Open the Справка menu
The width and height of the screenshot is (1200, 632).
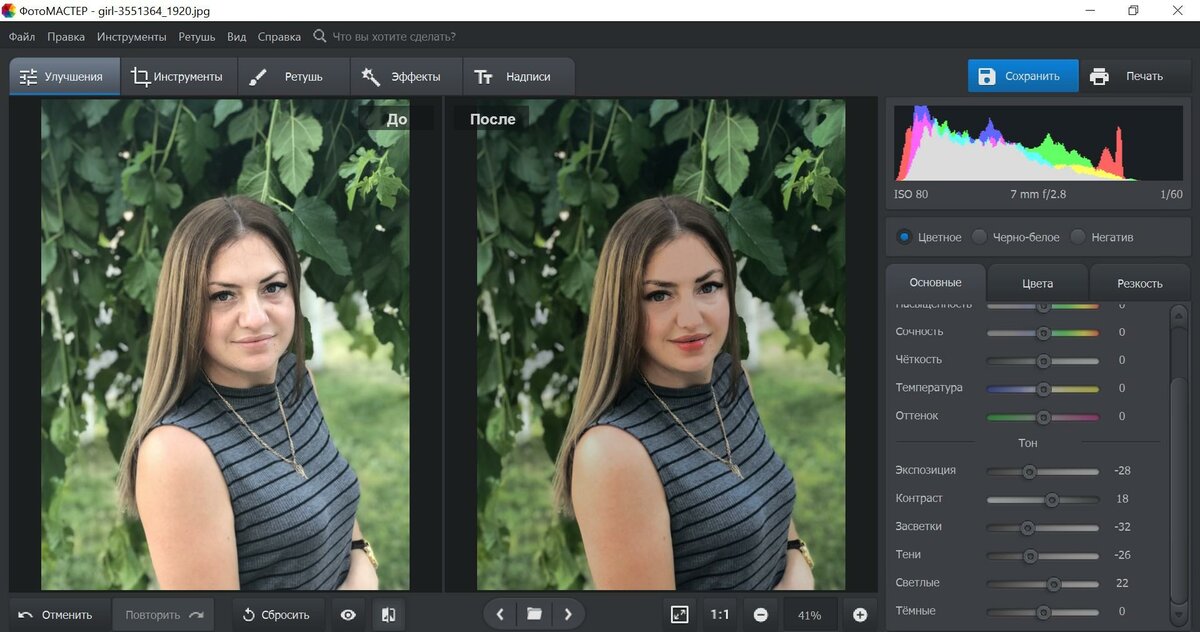(279, 37)
